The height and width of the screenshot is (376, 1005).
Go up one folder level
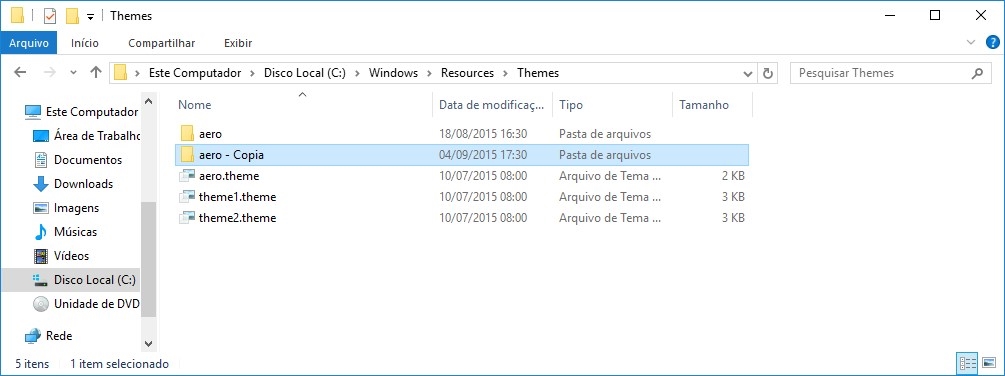click(96, 72)
